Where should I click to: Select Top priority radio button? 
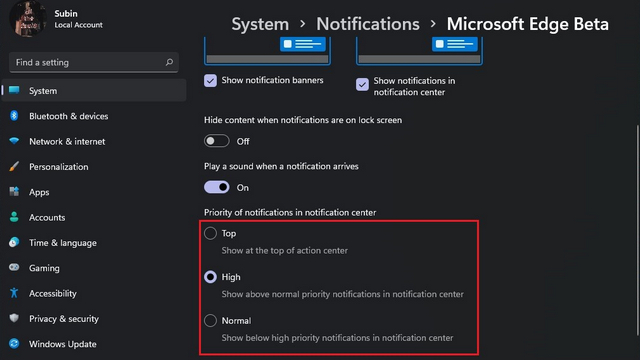pos(210,233)
